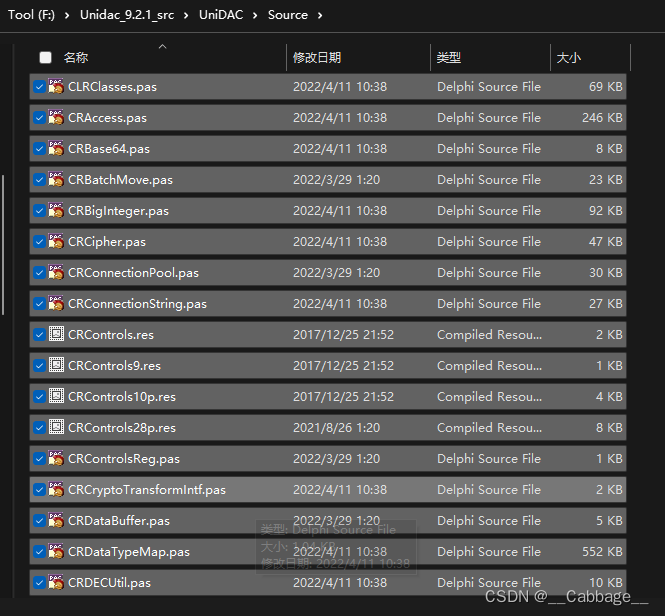Expand the chevron after Unidac_9.2.1_src
Image resolution: width=665 pixels, height=616 pixels.
[186, 16]
